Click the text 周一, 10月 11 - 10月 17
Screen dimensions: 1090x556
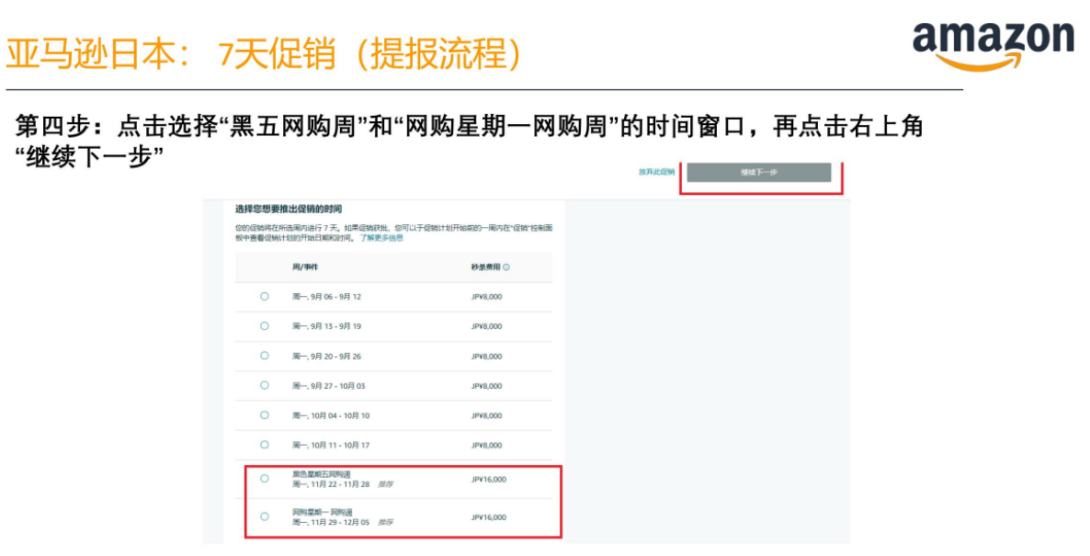point(331,445)
